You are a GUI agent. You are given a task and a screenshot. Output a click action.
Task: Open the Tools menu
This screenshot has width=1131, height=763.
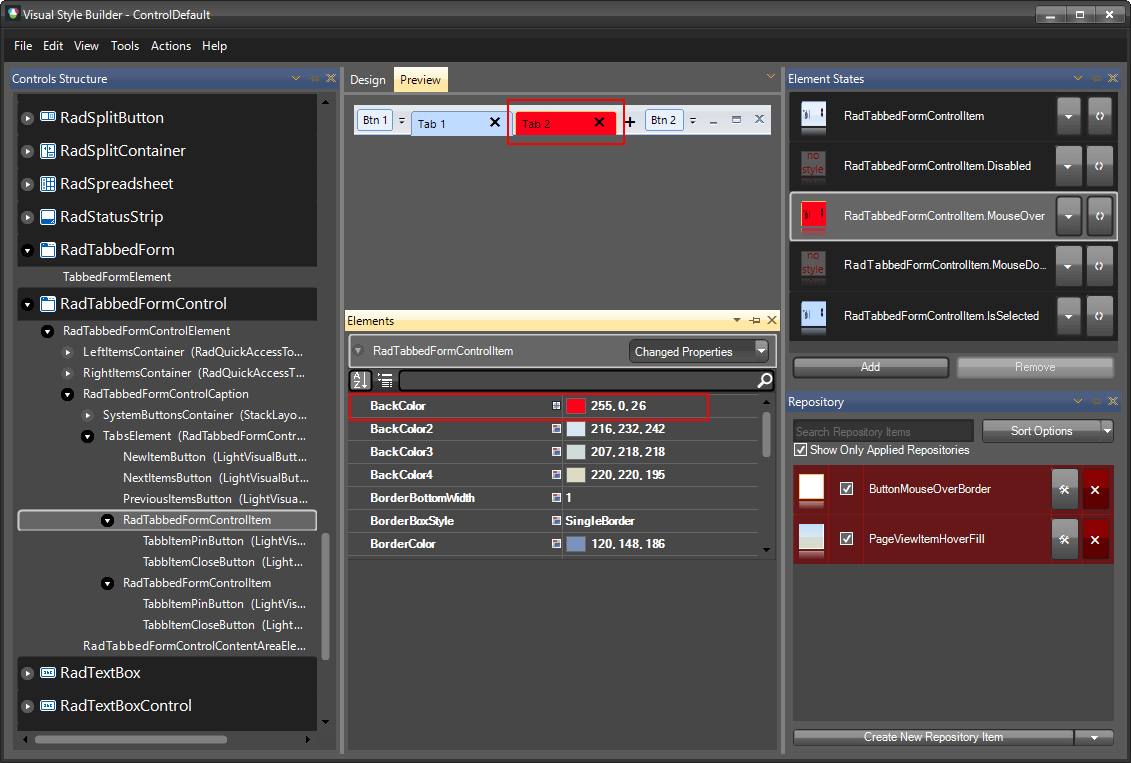pyautogui.click(x=125, y=45)
